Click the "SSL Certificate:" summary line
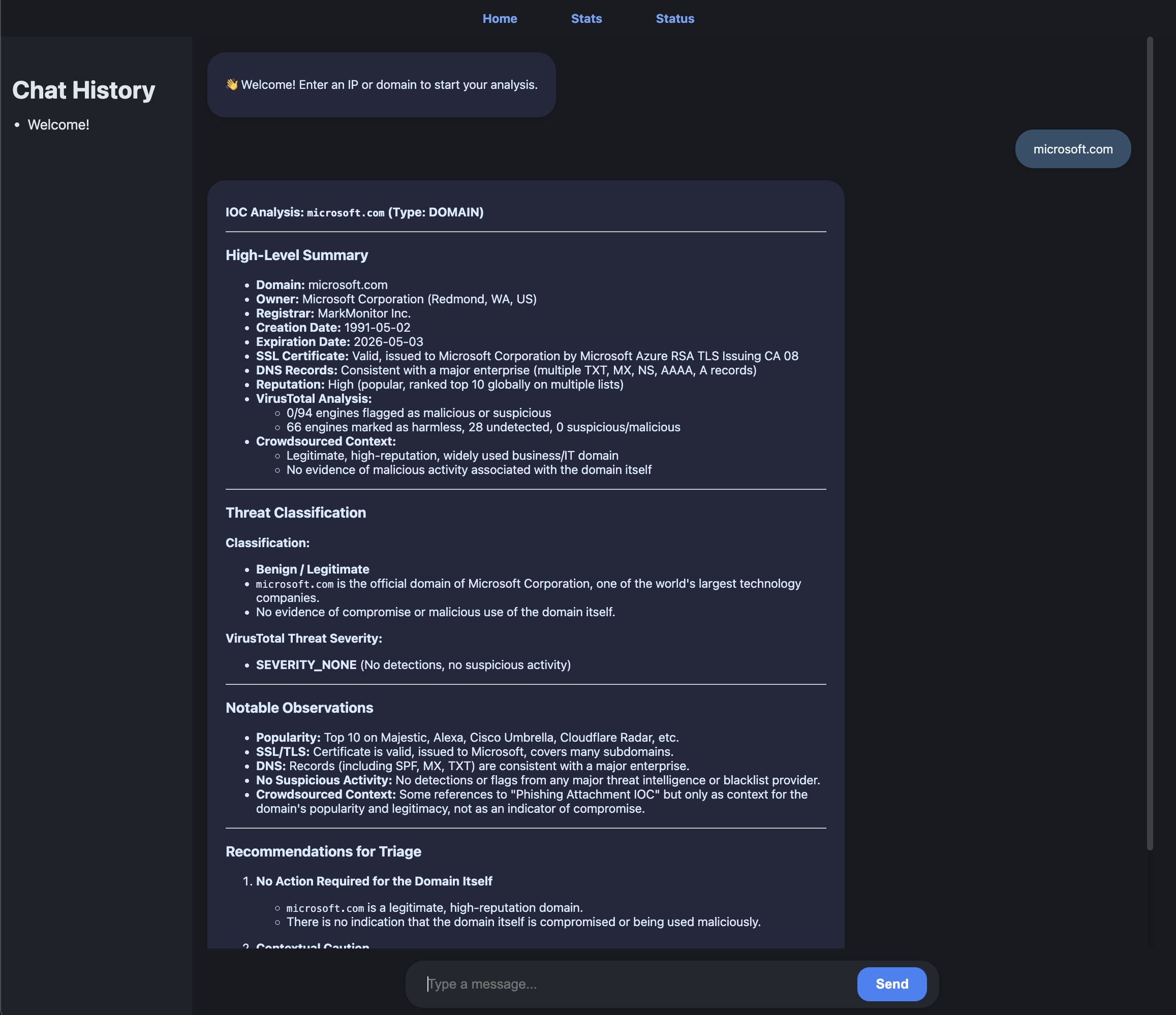Screen dimensions: 1176x1015 click(x=528, y=356)
